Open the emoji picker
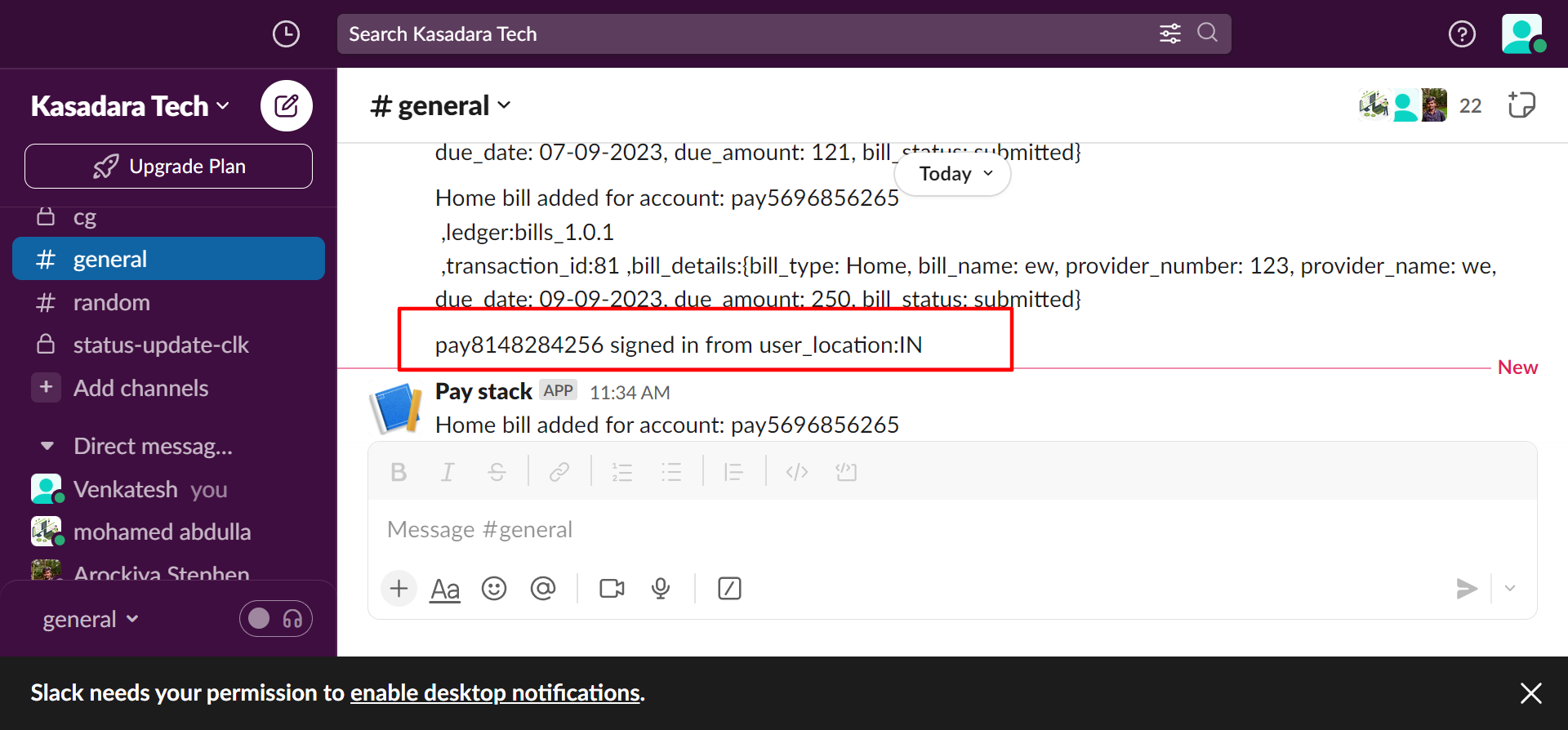The height and width of the screenshot is (730, 1568). pos(494,589)
